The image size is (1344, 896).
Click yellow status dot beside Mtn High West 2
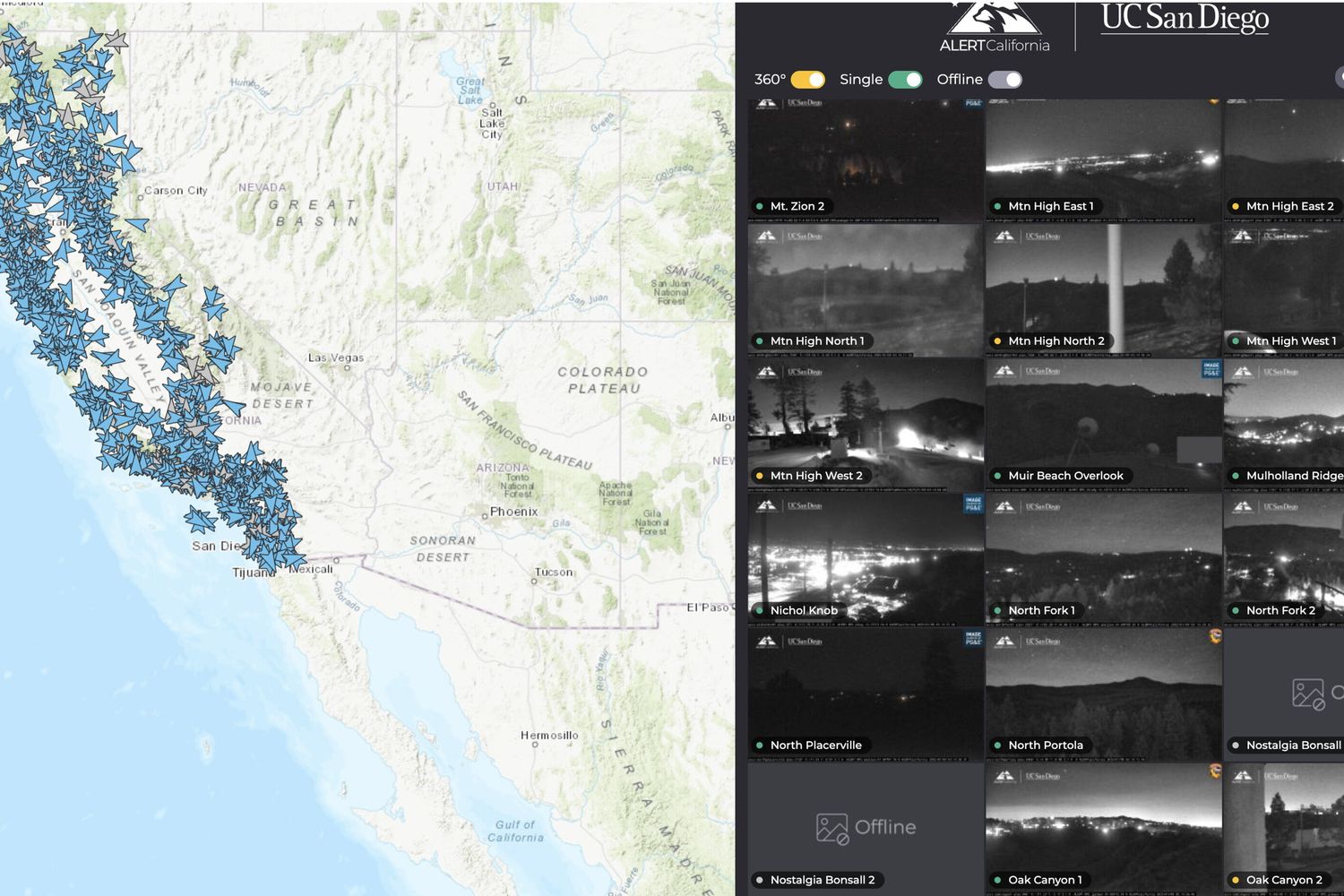[x=760, y=476]
